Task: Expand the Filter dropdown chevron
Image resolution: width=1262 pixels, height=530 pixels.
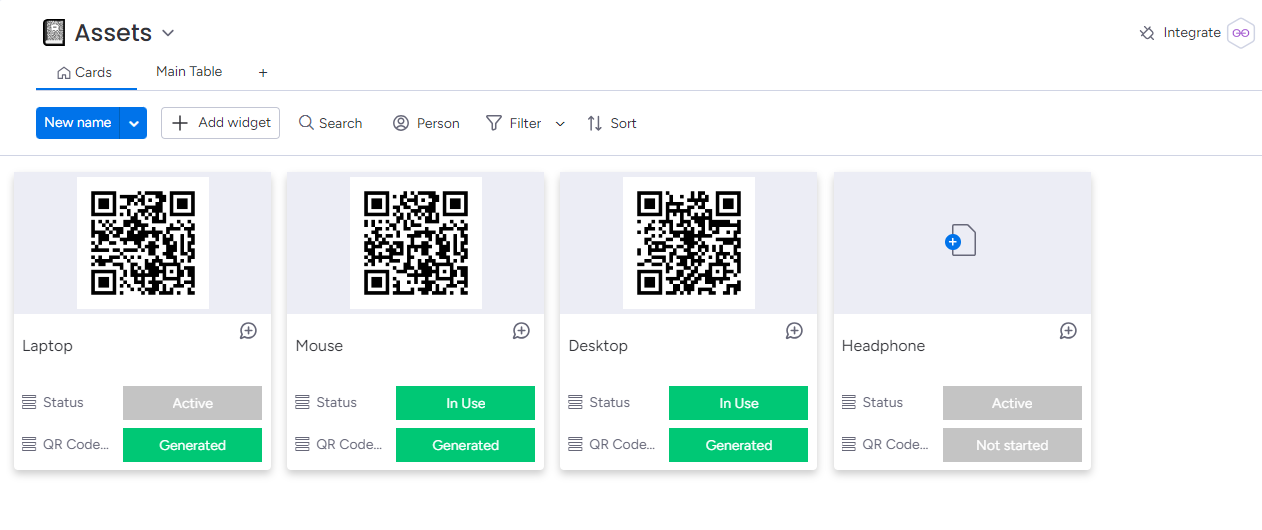Action: click(x=560, y=124)
